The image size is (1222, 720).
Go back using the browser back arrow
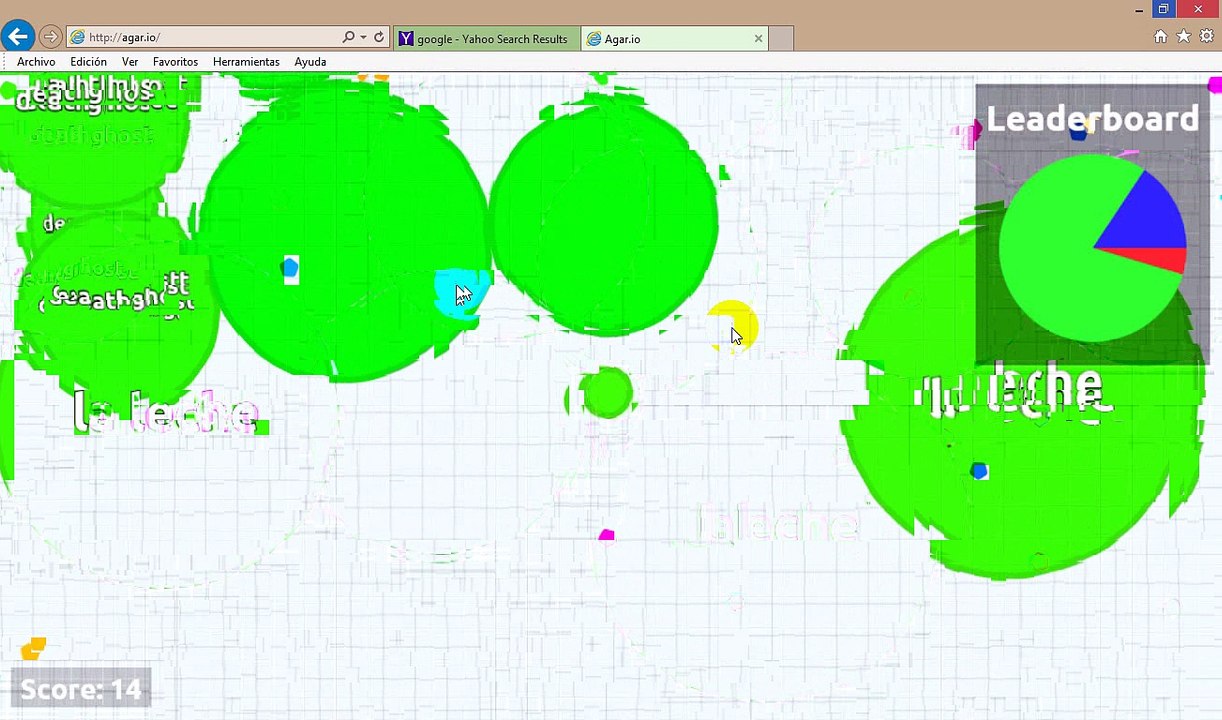tap(17, 37)
